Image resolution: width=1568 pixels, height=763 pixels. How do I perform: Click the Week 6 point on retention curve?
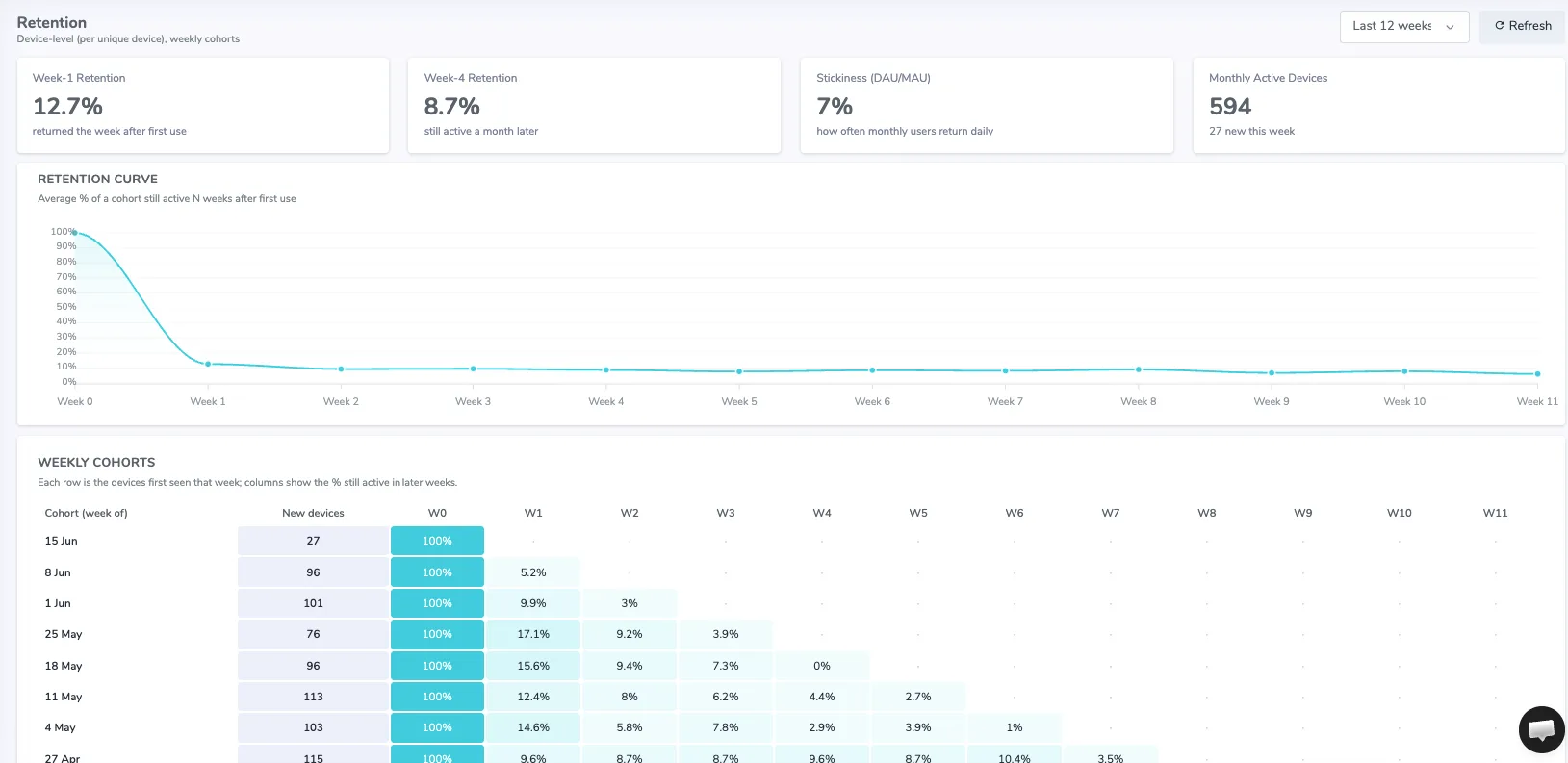(873, 370)
